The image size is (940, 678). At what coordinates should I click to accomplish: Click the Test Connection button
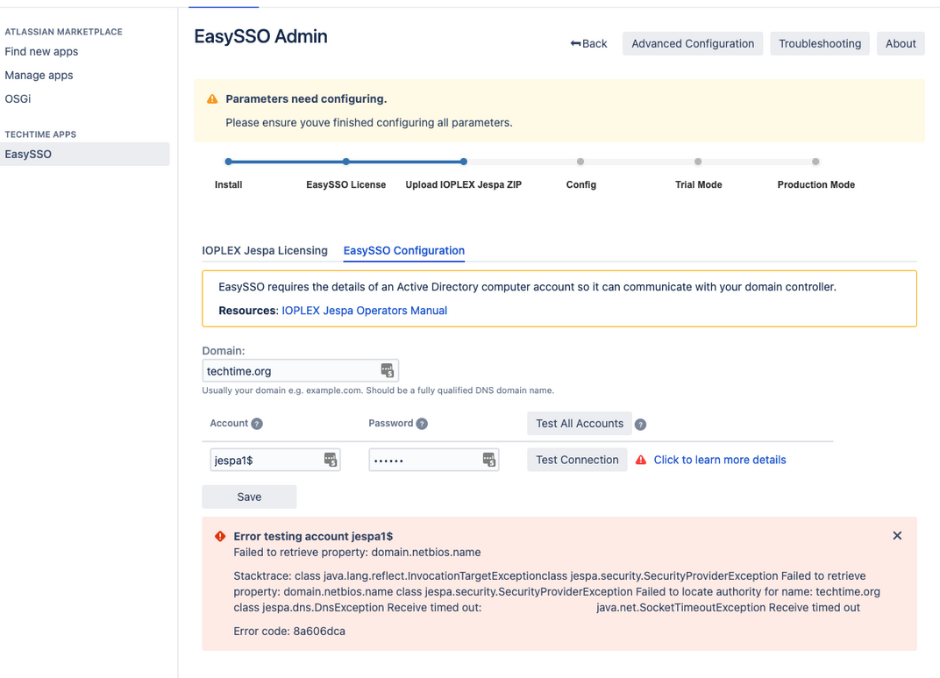tap(577, 460)
